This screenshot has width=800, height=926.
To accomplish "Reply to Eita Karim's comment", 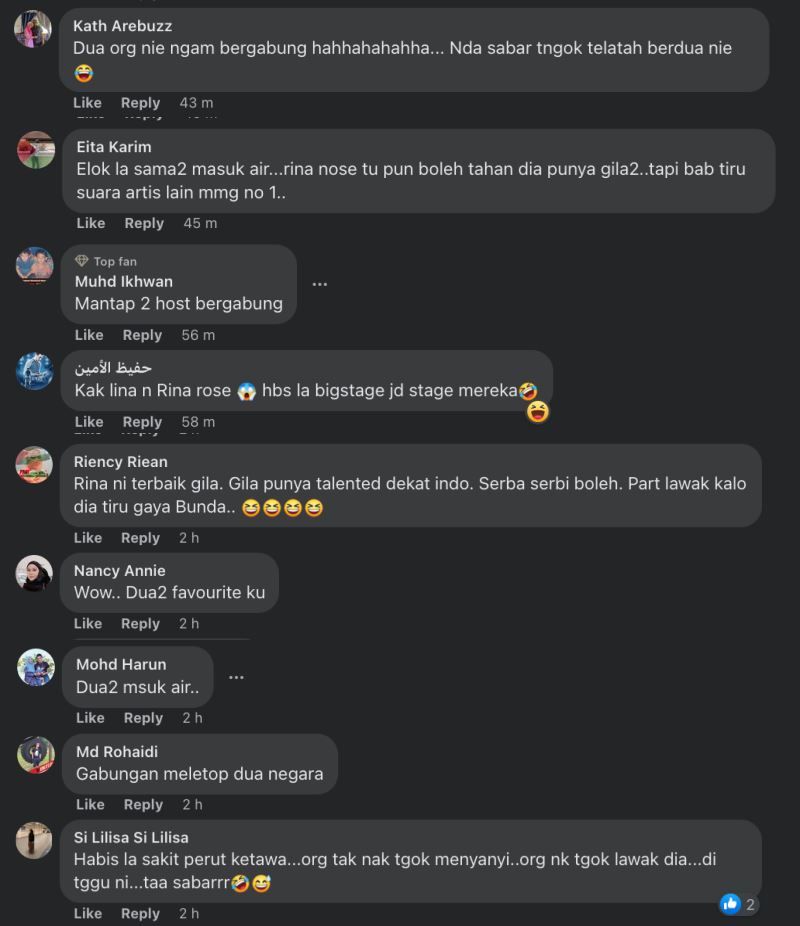I will 144,223.
